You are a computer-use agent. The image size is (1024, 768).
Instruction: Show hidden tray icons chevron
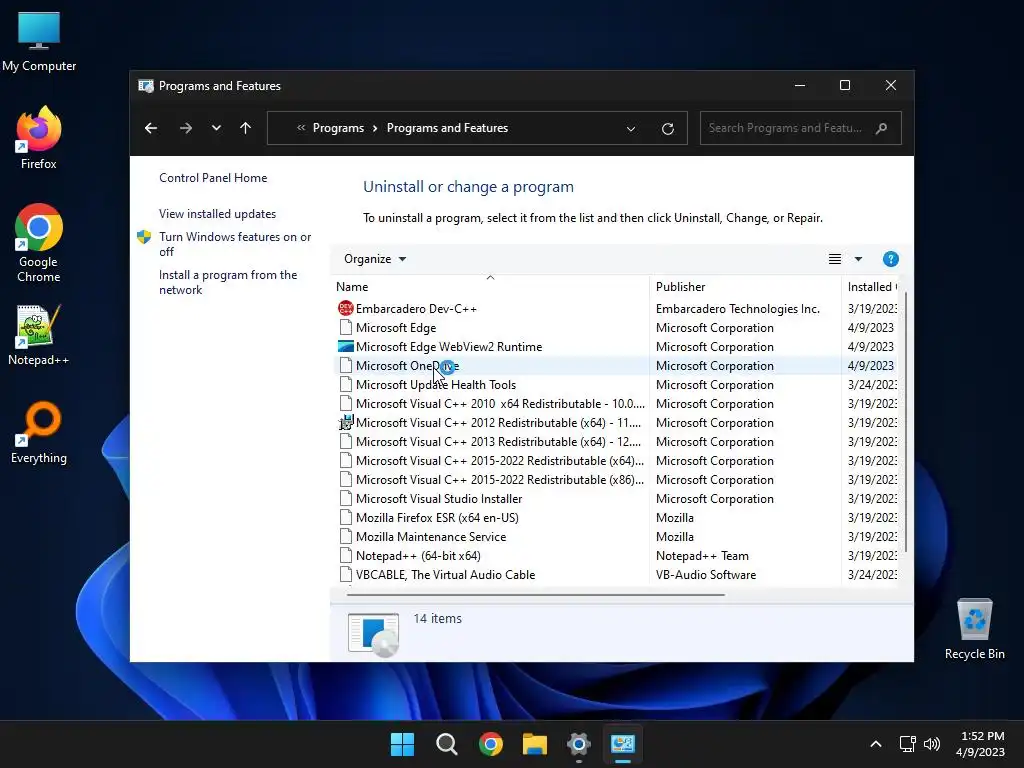click(876, 744)
